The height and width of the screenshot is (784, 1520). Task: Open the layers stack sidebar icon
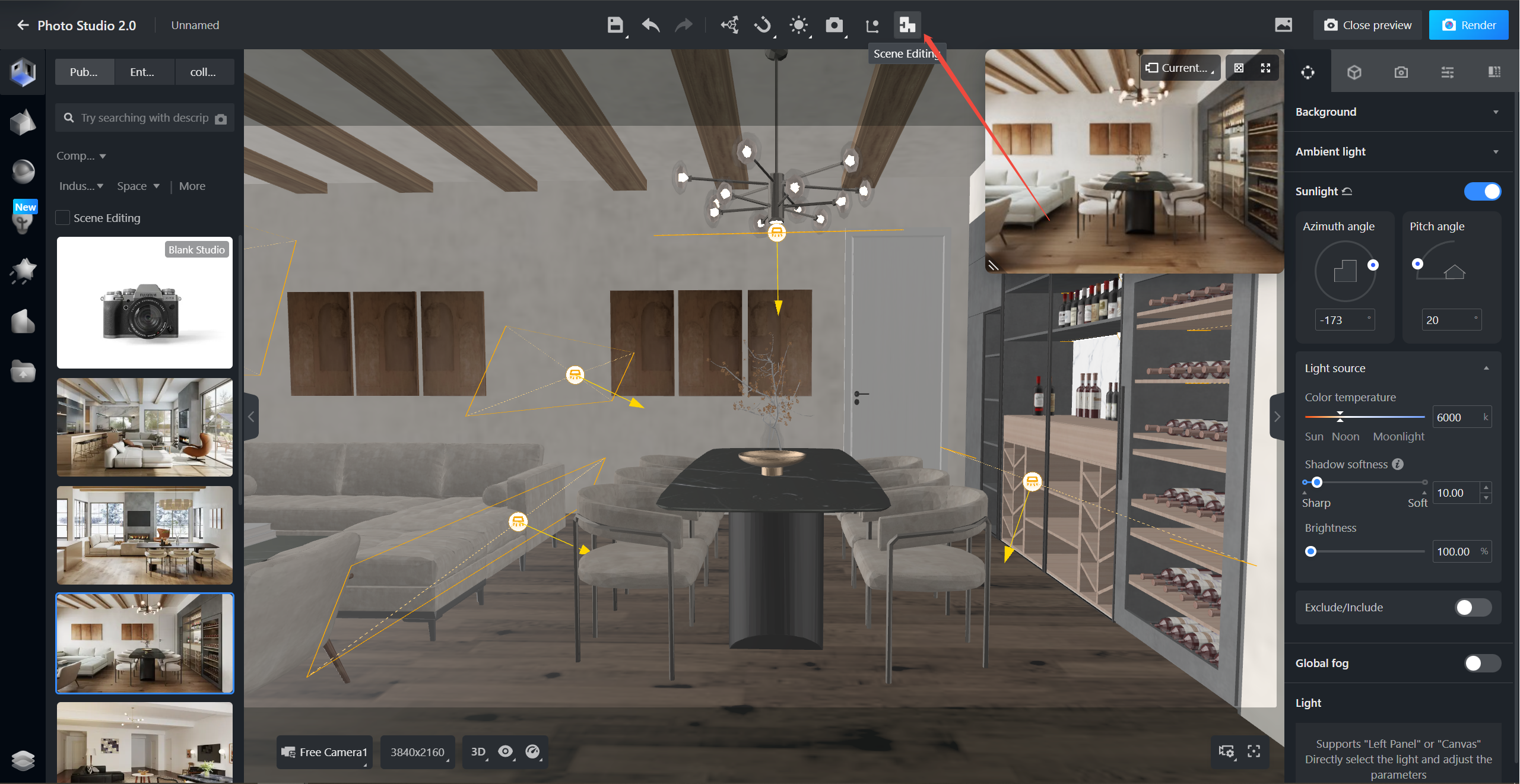pyautogui.click(x=23, y=760)
